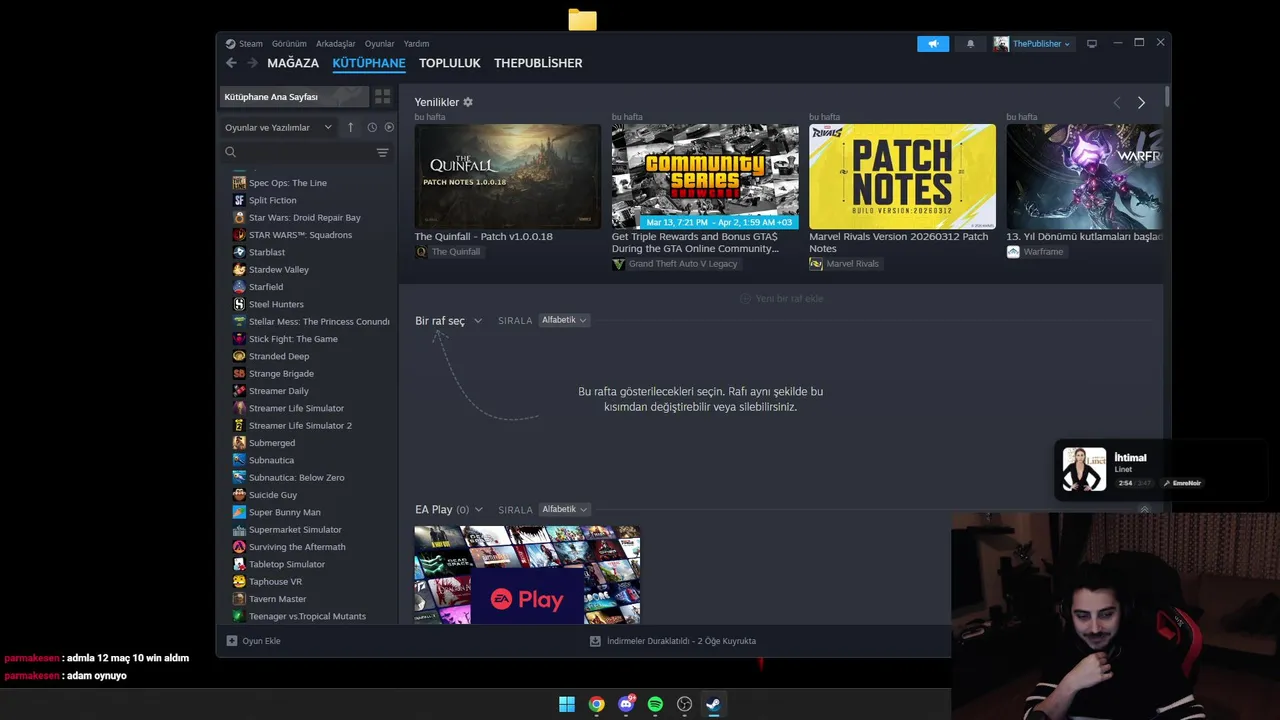The width and height of the screenshot is (1280, 720).
Task: Open the notifications bell
Action: [x=970, y=44]
